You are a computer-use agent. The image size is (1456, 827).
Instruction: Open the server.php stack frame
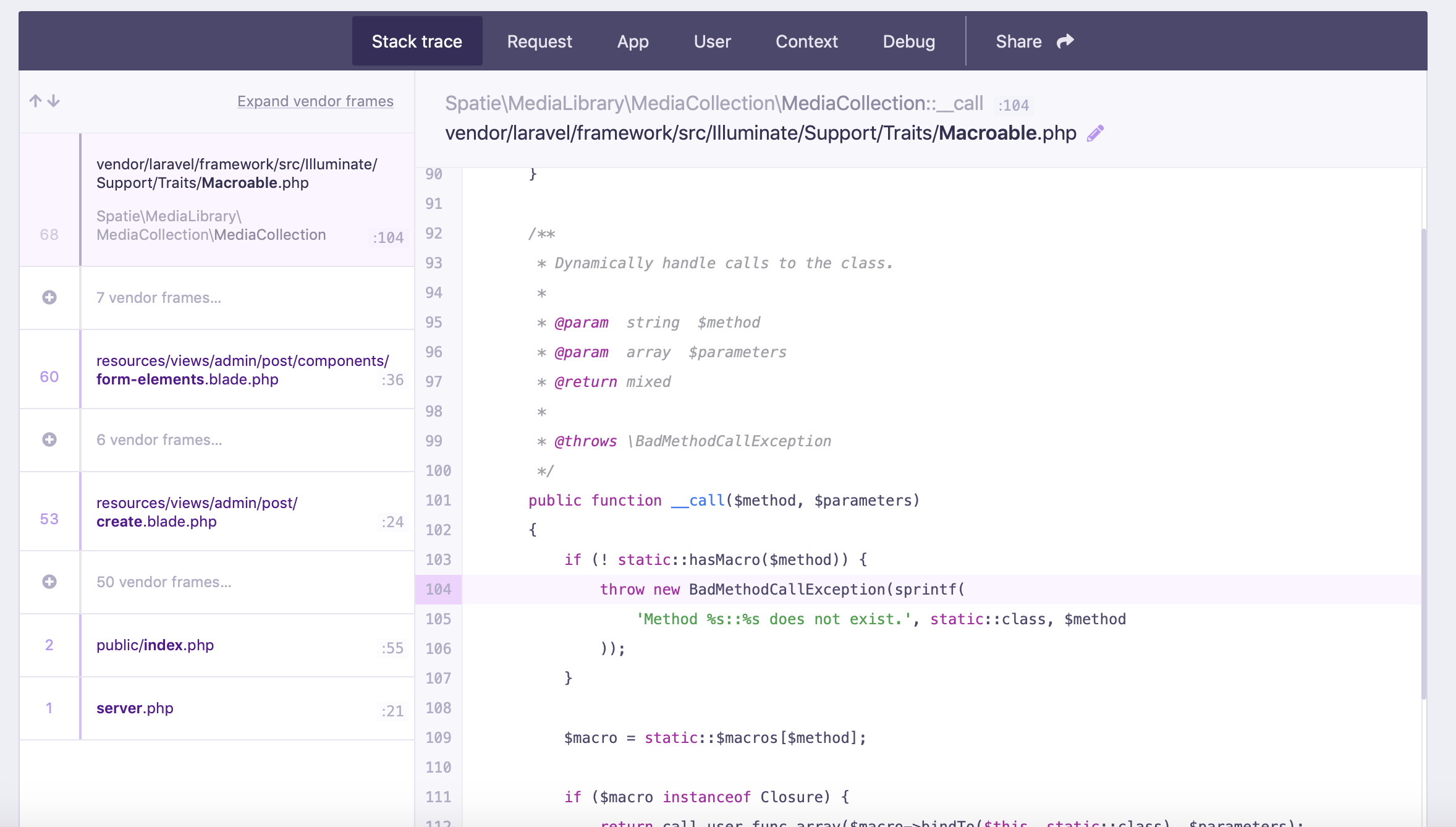134,708
